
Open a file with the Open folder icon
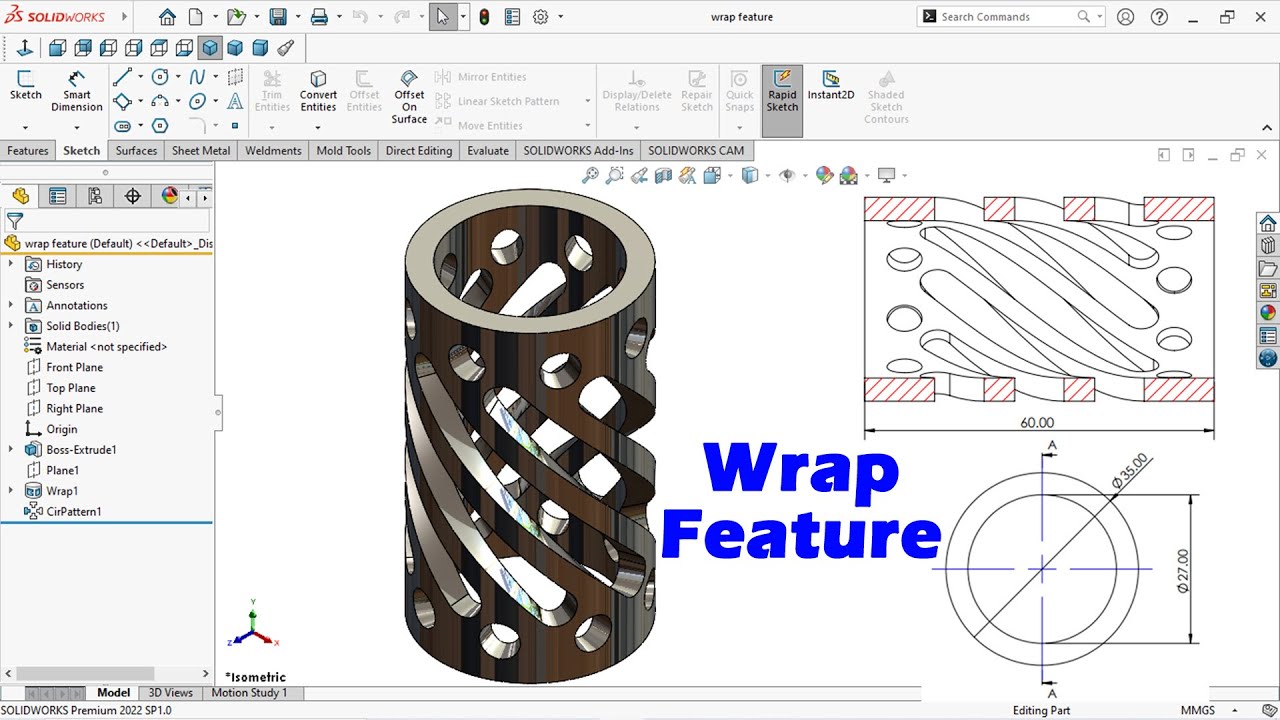coord(236,17)
